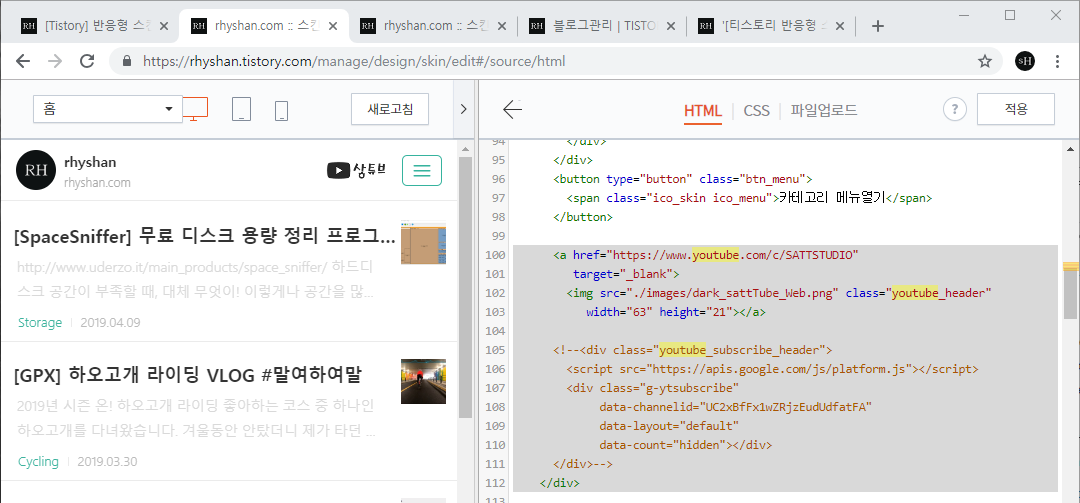Click the YouTube 샅튜브 logo in preview
Viewport: 1080px width, 503px height.
click(x=356, y=170)
